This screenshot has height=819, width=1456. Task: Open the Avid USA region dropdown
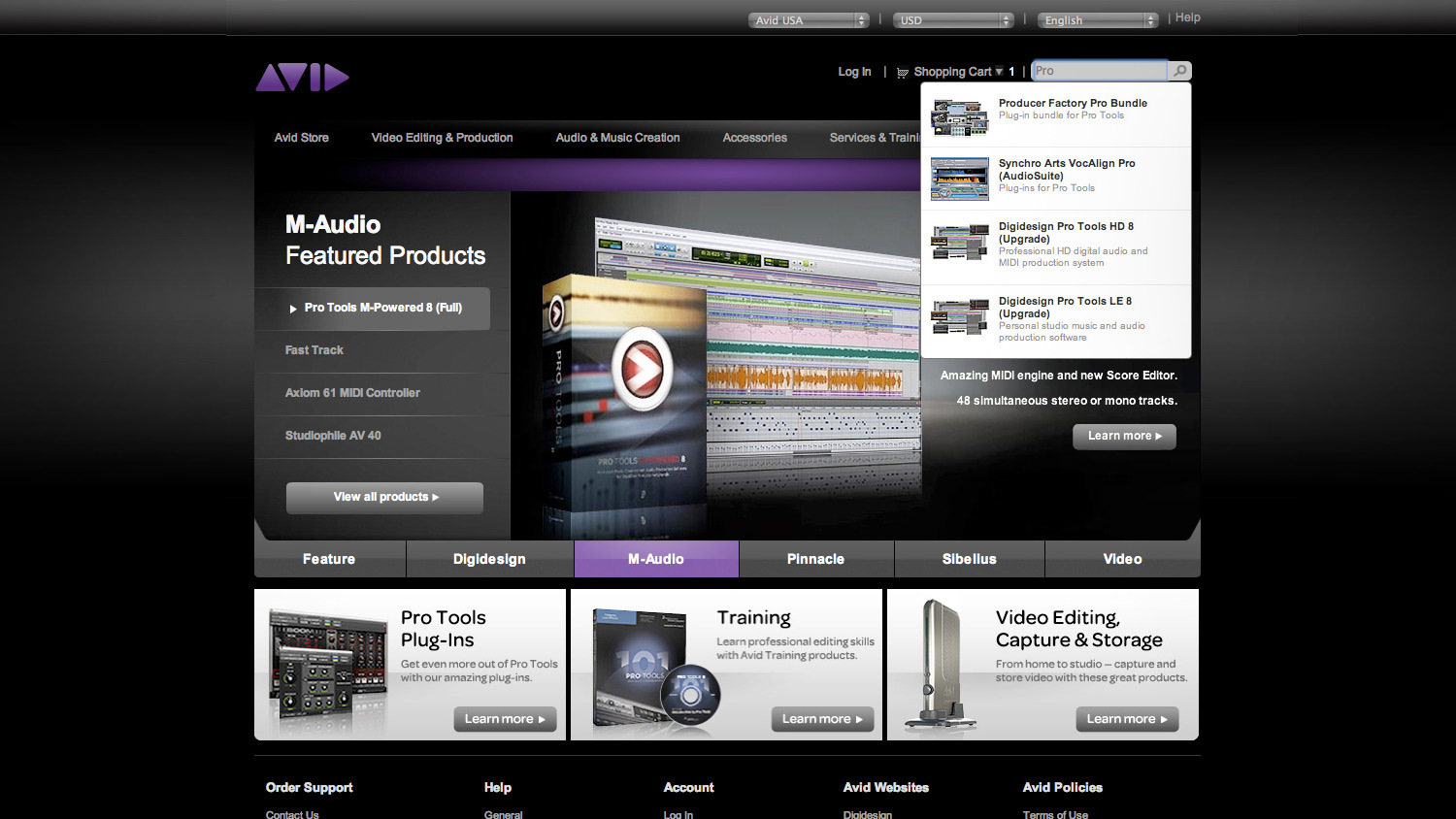(x=808, y=20)
